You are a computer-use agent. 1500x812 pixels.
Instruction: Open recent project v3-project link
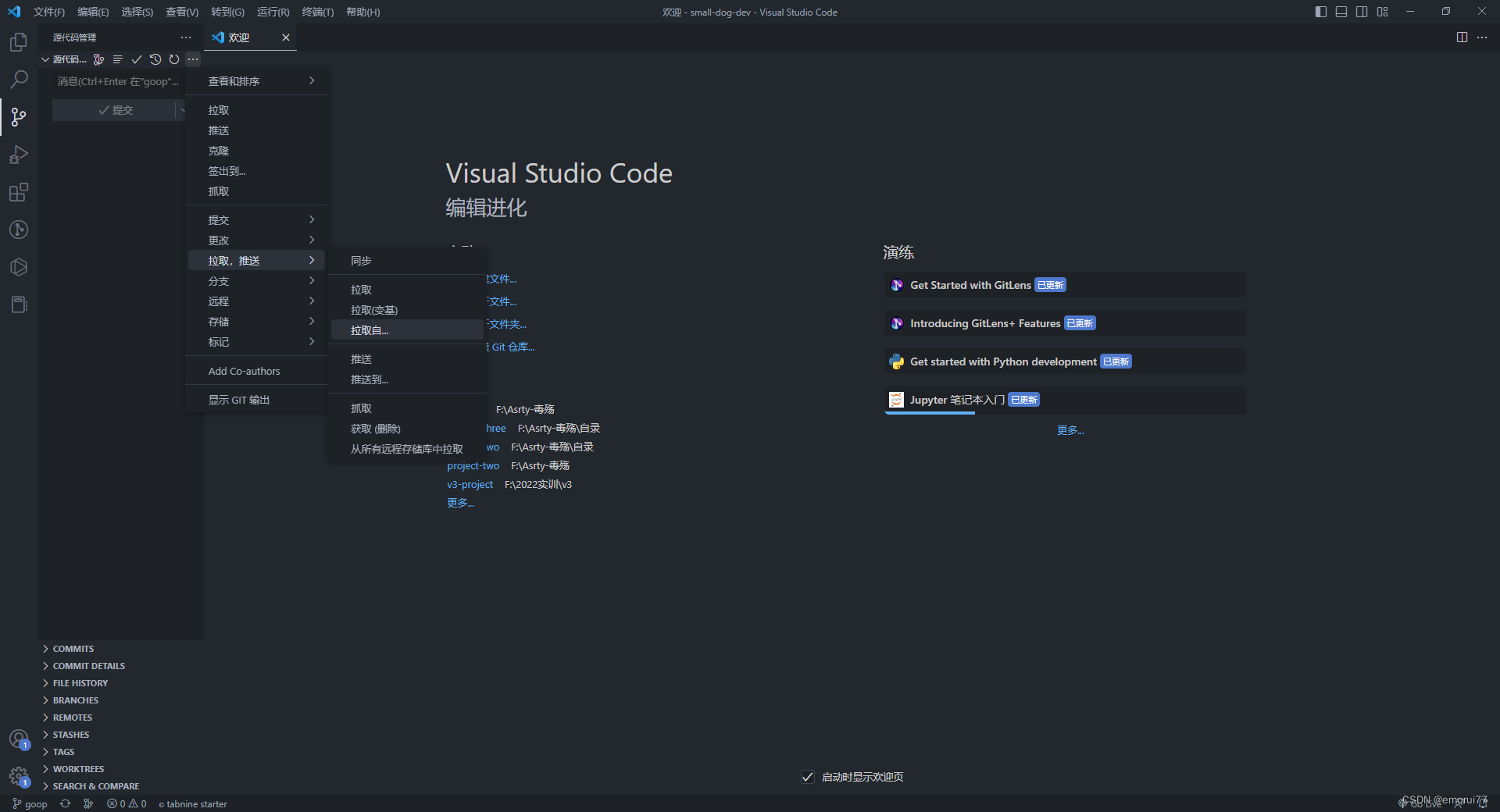(470, 484)
